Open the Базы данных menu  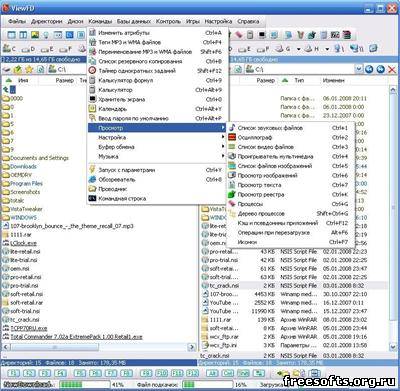tap(134, 21)
